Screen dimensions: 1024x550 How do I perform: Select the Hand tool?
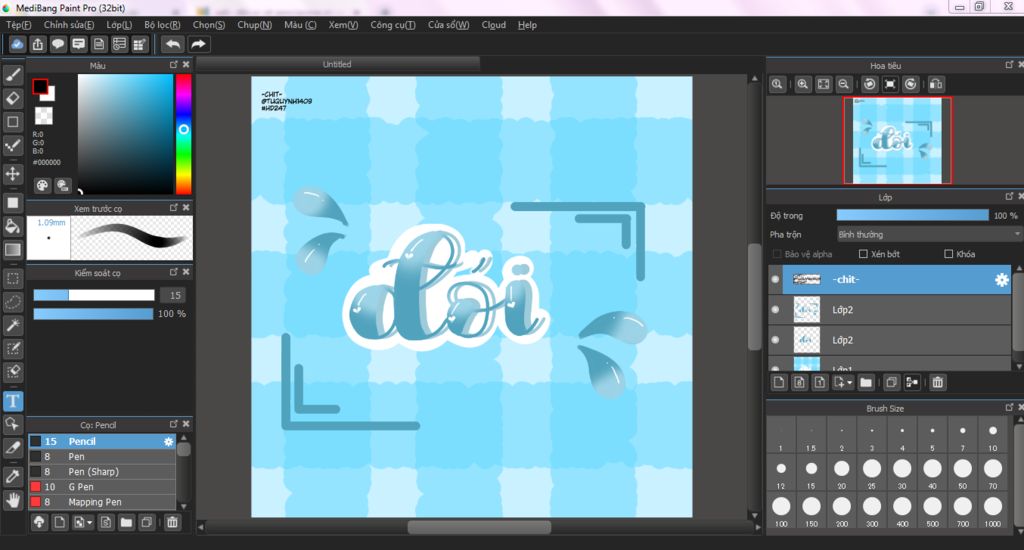coord(13,500)
